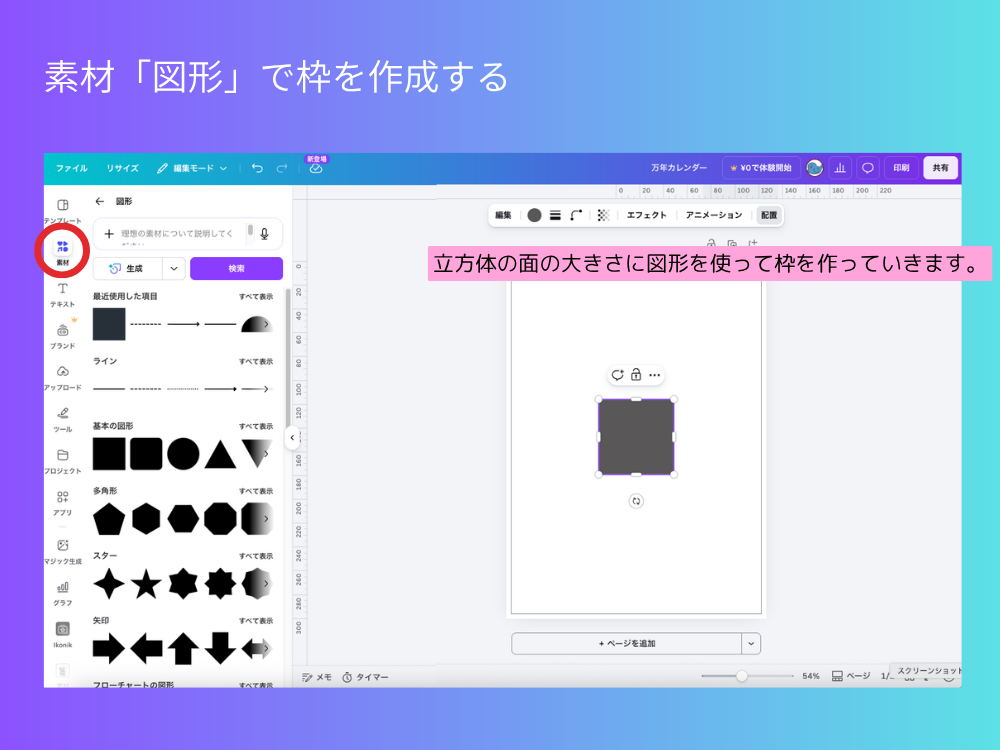The image size is (1000, 750).
Task: Open the ファイル menu
Action: [71, 168]
